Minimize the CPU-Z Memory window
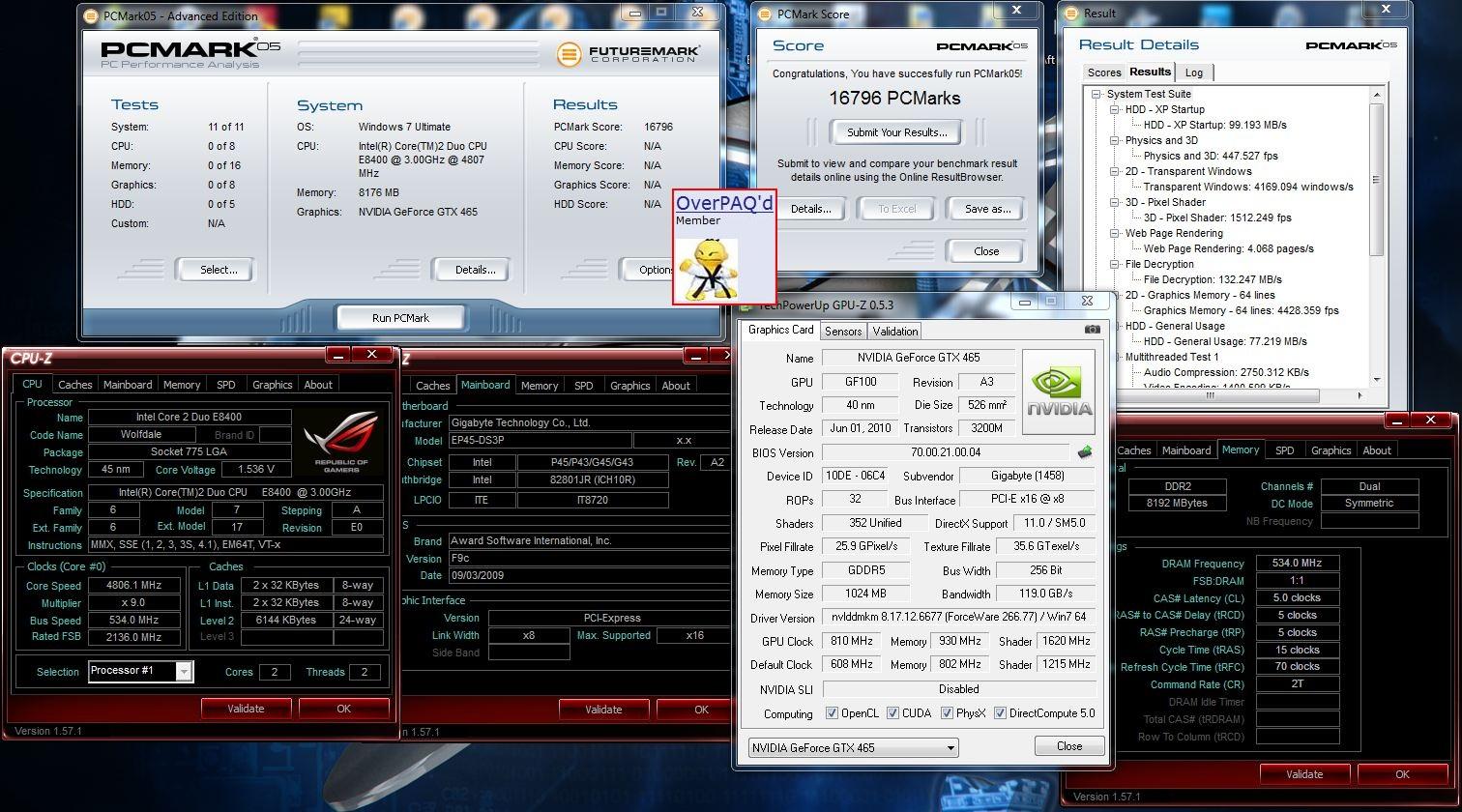The width and height of the screenshot is (1462, 812). click(1395, 420)
